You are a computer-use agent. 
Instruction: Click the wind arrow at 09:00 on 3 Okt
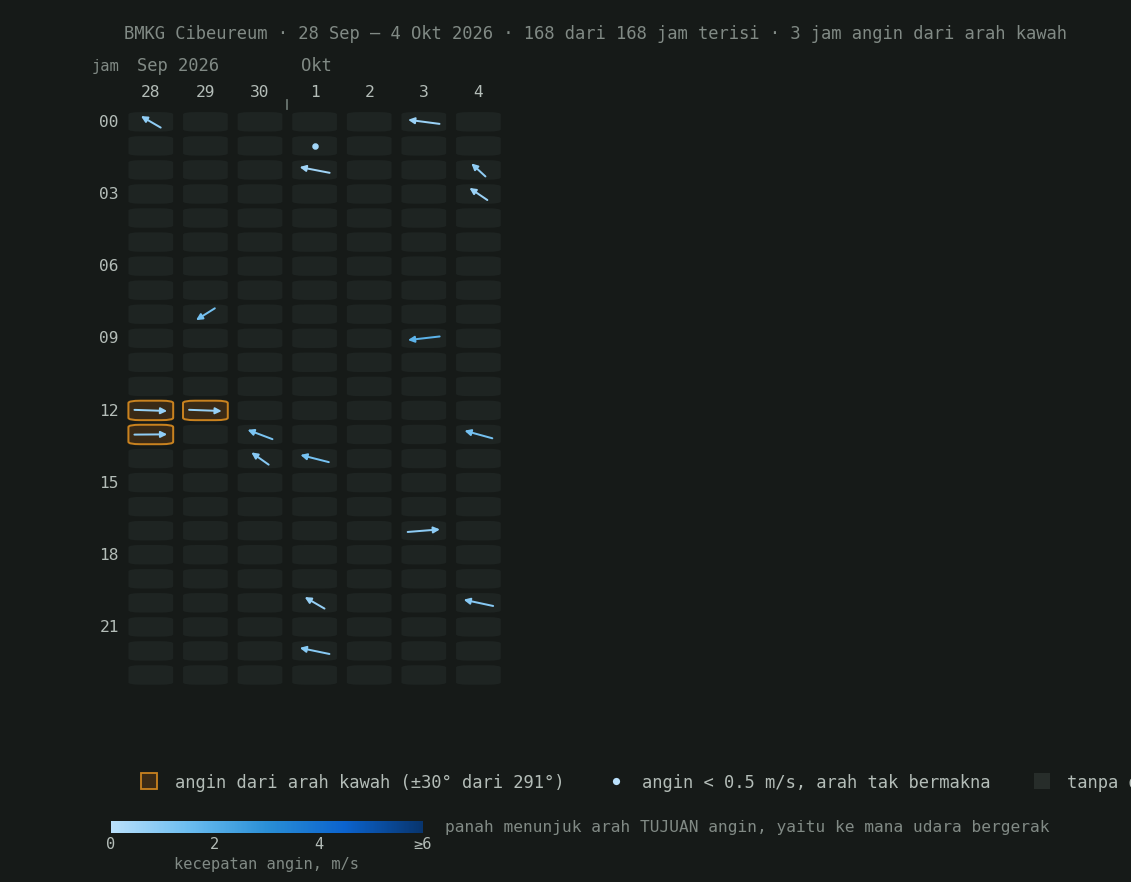point(424,338)
